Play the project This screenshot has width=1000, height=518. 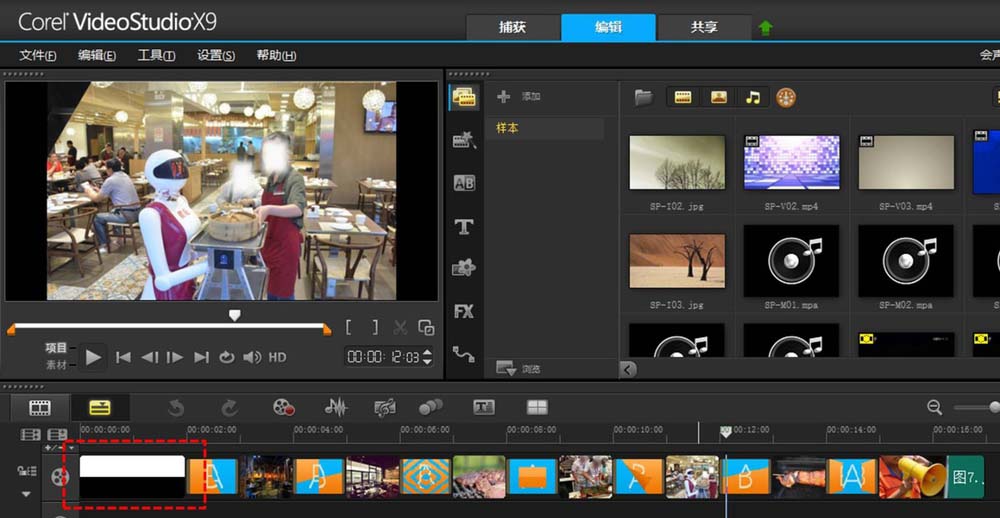click(93, 357)
